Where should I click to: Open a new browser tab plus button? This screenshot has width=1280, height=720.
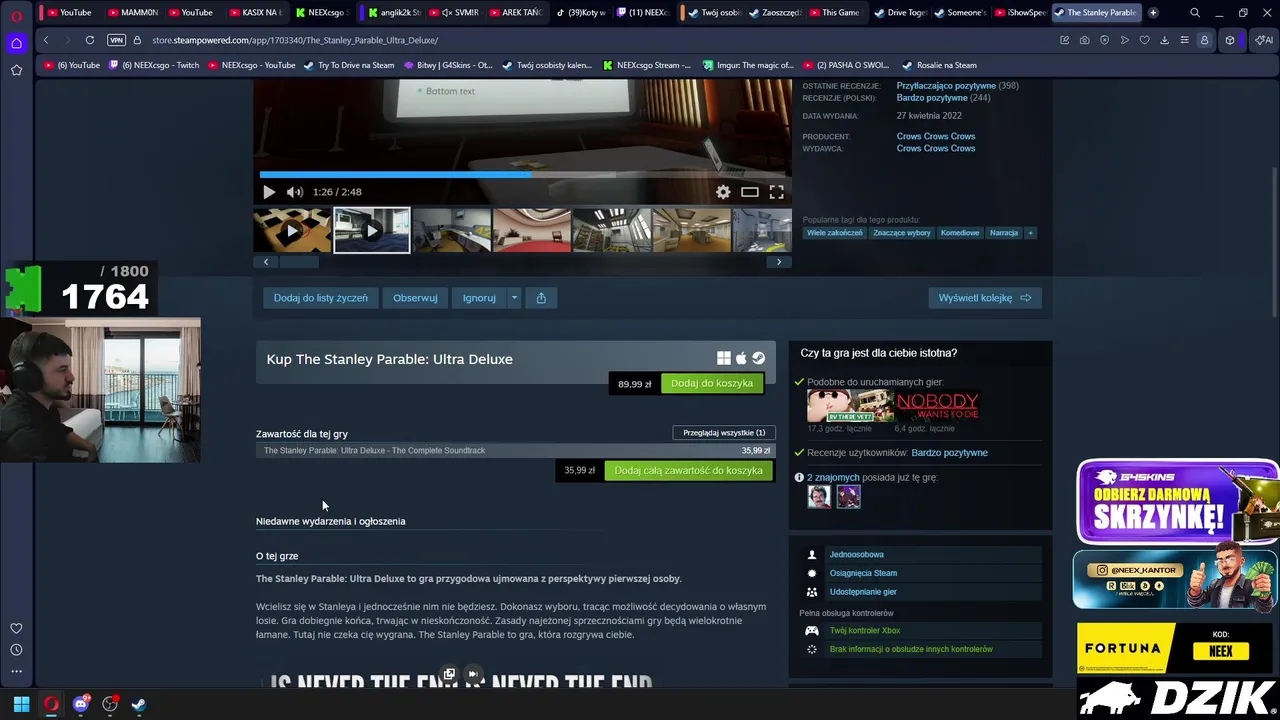pyautogui.click(x=1153, y=12)
